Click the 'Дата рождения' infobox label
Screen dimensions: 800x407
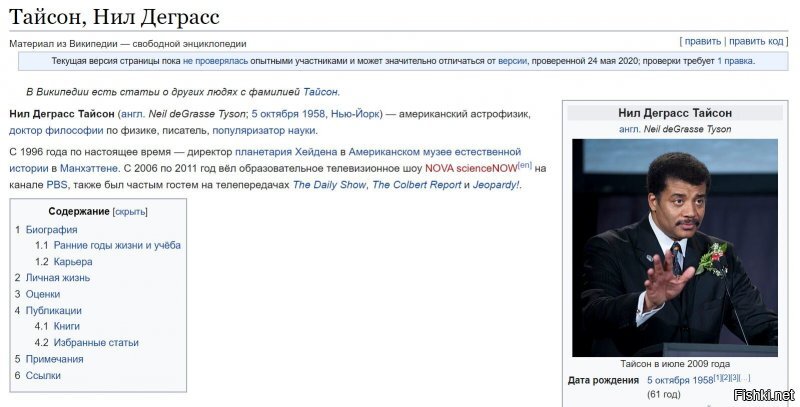click(x=603, y=380)
